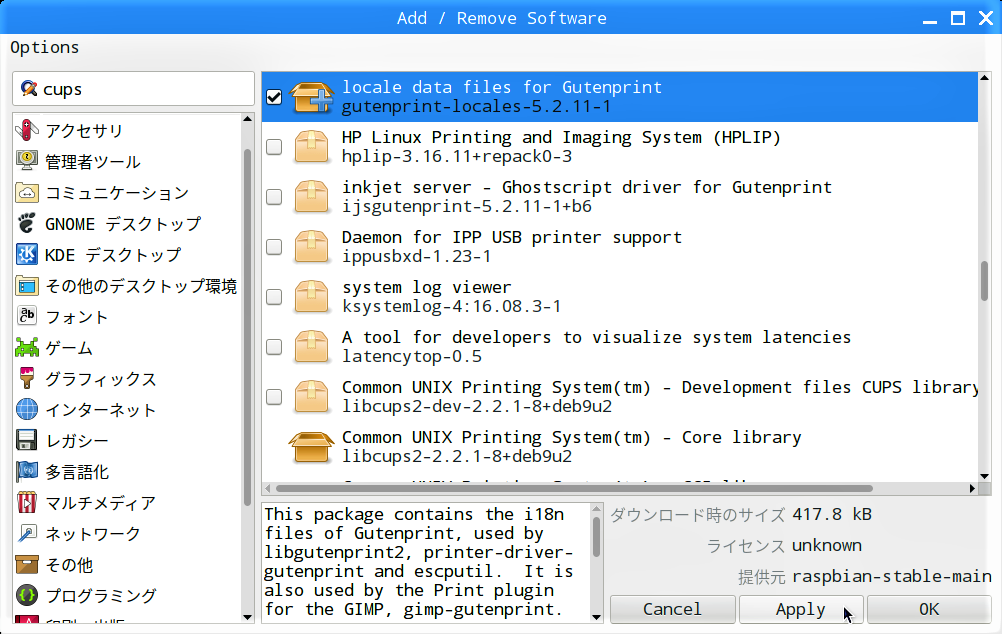The image size is (1002, 634).
Task: Select the GNOME デスクトップ footprint icon
Action: pyautogui.click(x=27, y=224)
